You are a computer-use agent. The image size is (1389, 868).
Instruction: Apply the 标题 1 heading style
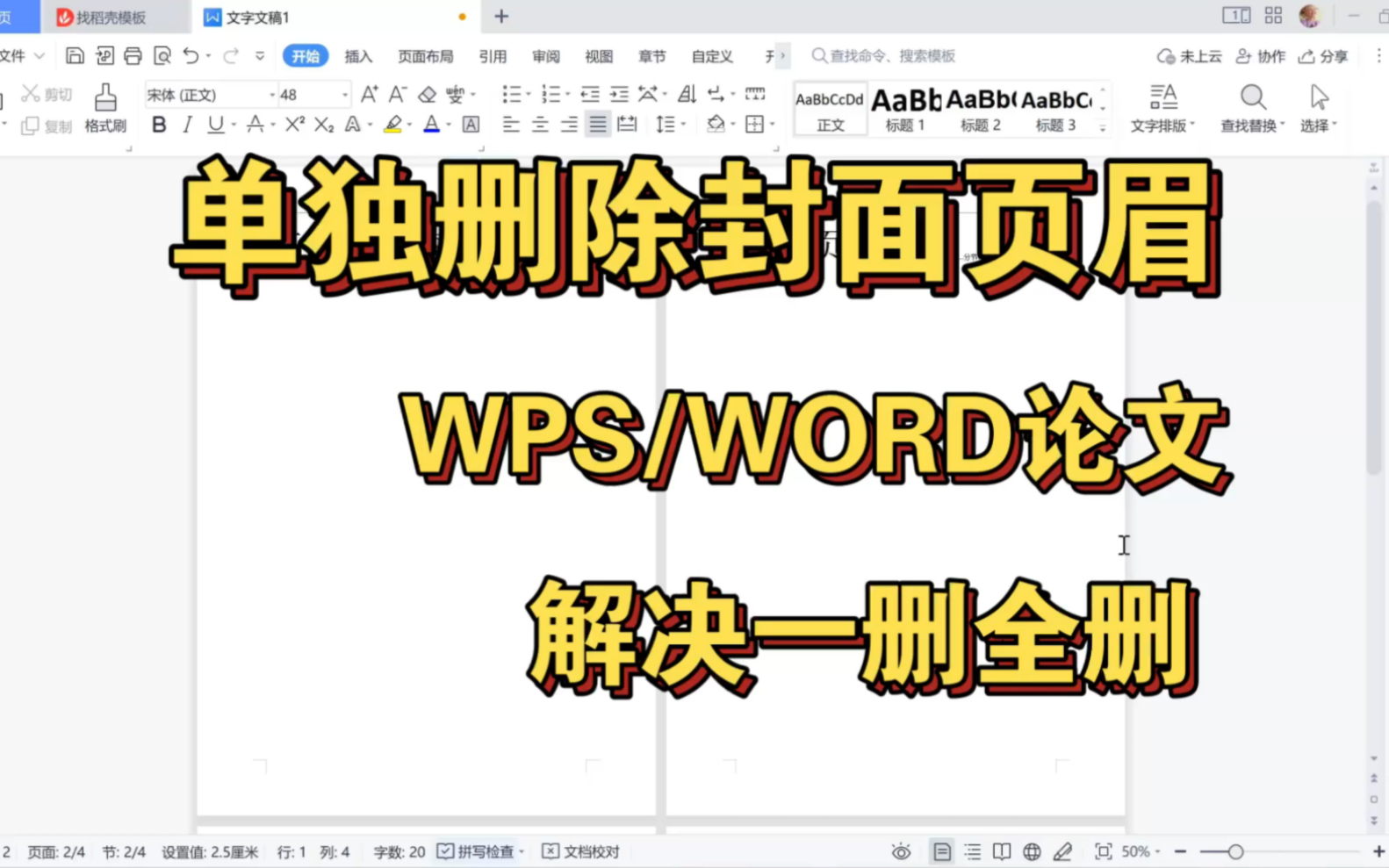(905, 109)
